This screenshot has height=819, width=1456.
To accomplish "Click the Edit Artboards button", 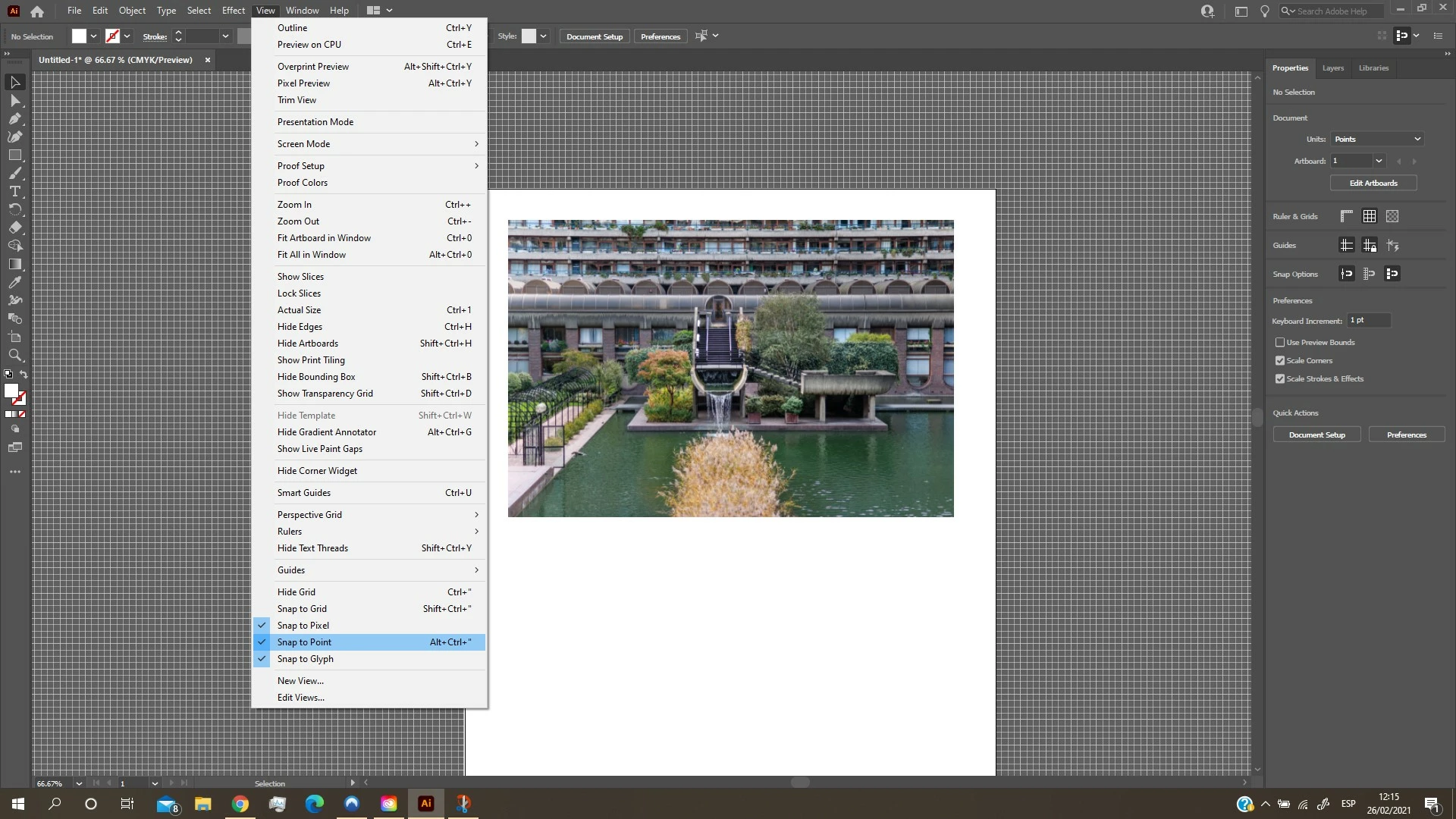I will [x=1373, y=183].
